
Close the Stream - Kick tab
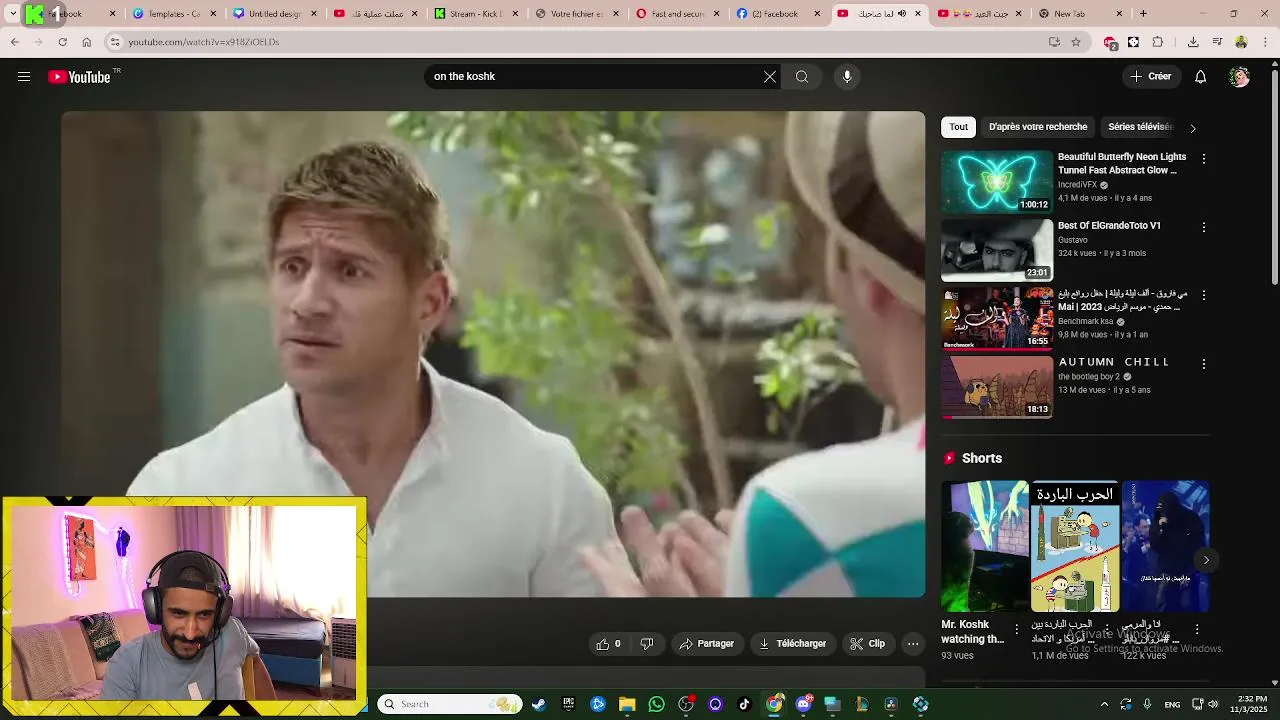(x=515, y=14)
